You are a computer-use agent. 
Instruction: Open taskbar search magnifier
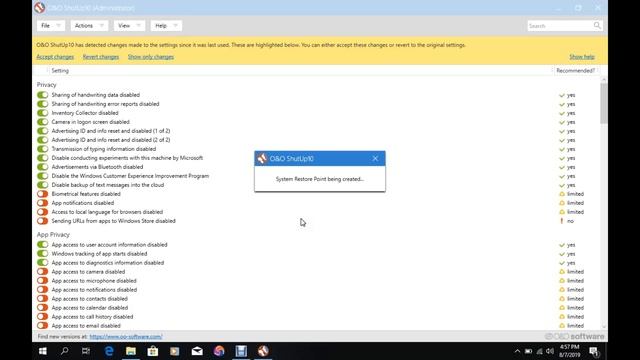coord(64,351)
